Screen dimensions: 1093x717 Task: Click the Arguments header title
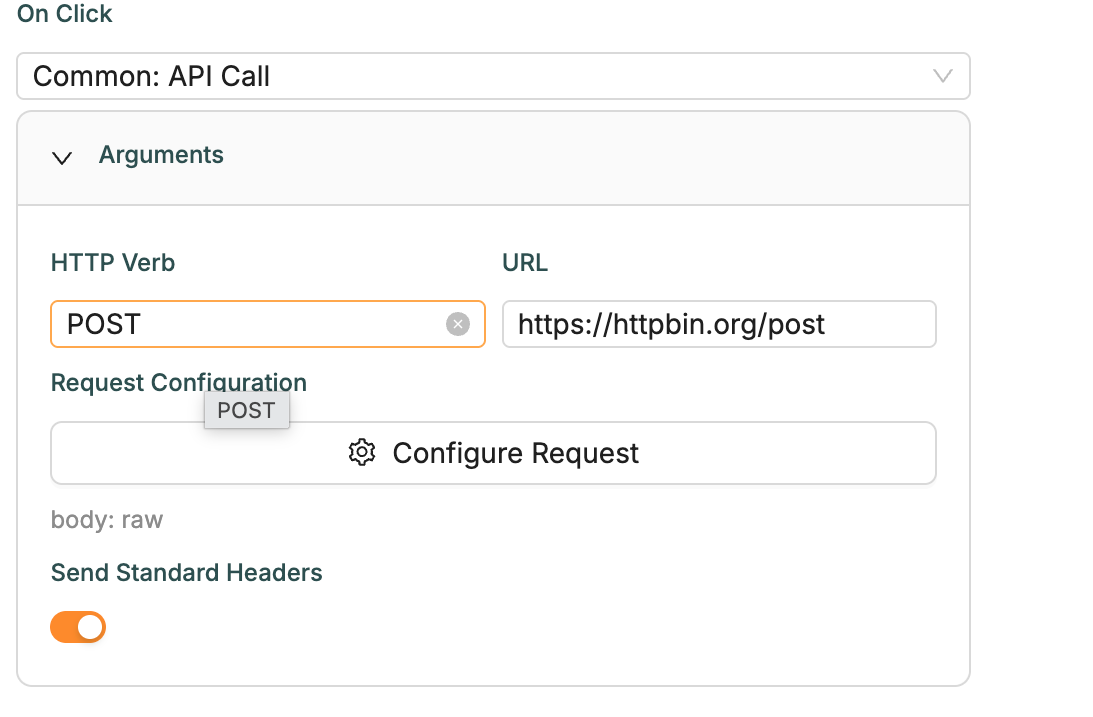point(161,155)
